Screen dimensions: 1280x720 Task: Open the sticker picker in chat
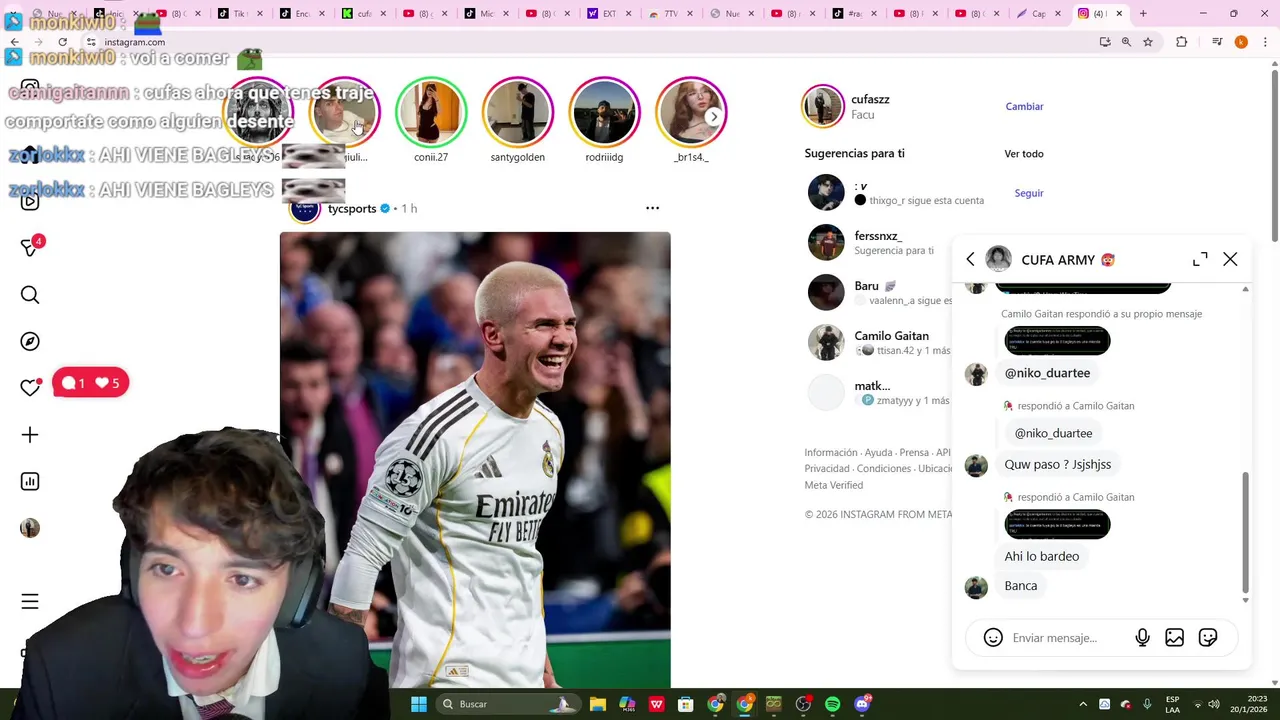(x=1208, y=637)
